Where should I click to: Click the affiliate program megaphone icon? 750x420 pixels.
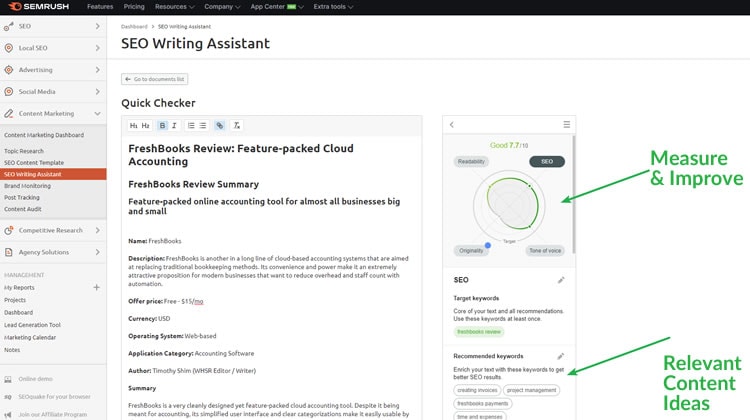(x=8, y=415)
